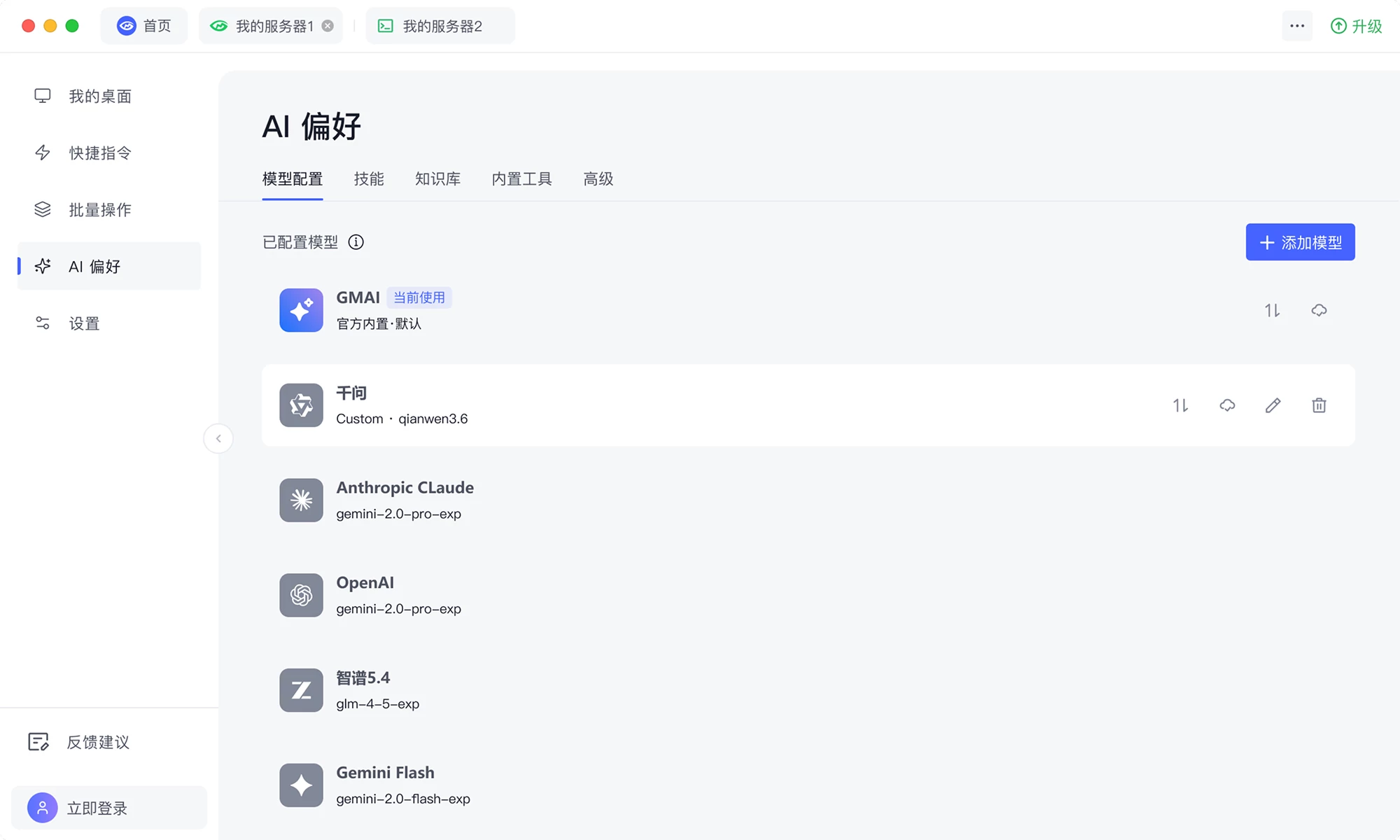Click the 快捷指令 lightning icon
1400x840 pixels.
[x=43, y=153]
